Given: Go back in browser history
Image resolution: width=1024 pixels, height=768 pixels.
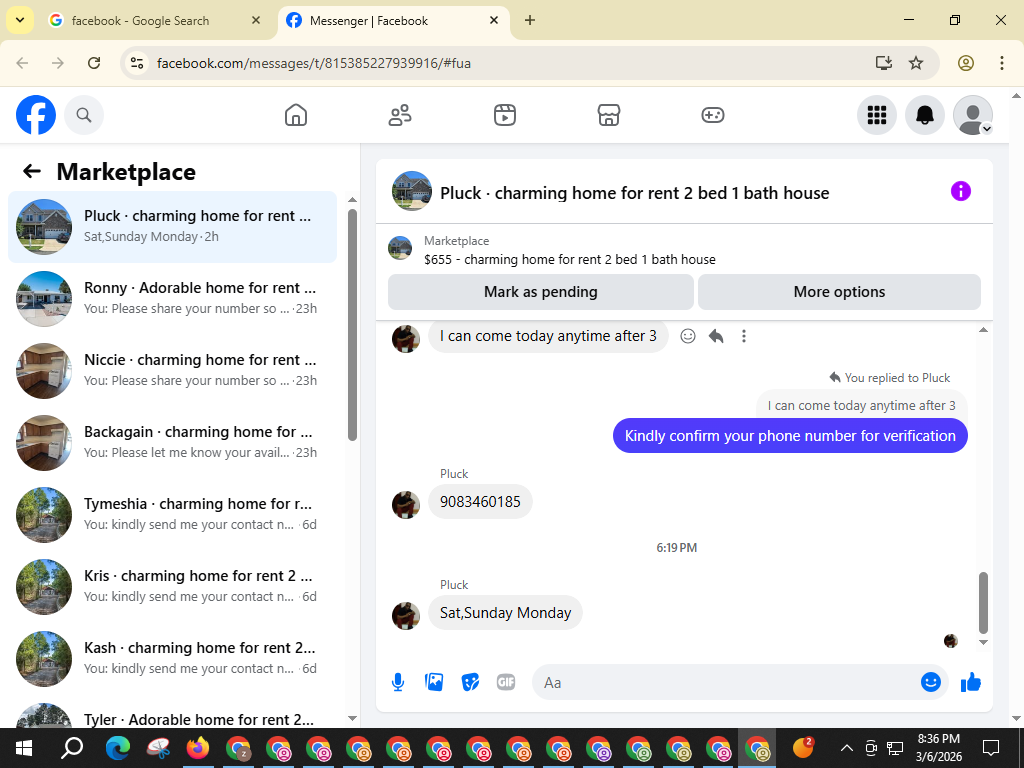Looking at the screenshot, I should (x=22, y=63).
